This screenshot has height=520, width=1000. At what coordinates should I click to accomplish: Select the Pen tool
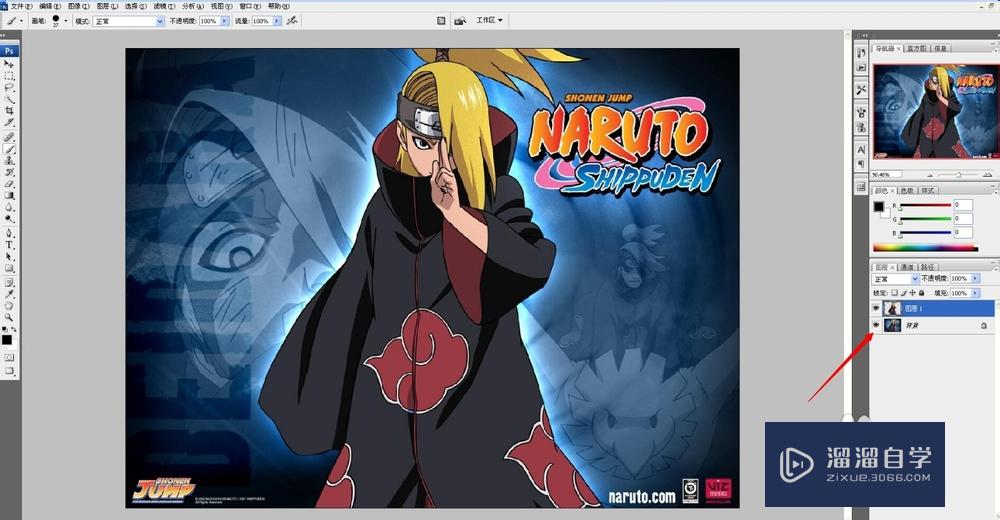coord(8,234)
